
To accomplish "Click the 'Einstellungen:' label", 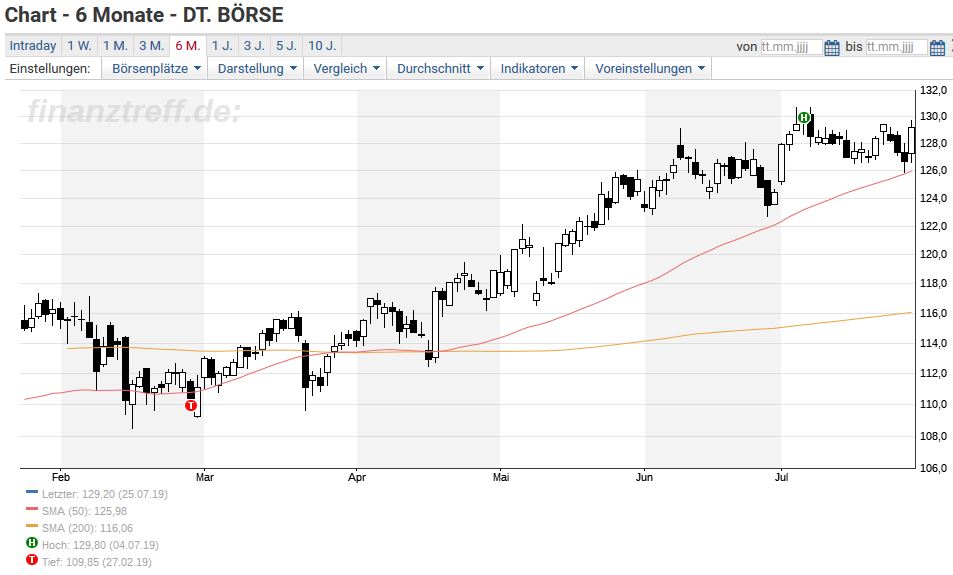I will [50, 69].
